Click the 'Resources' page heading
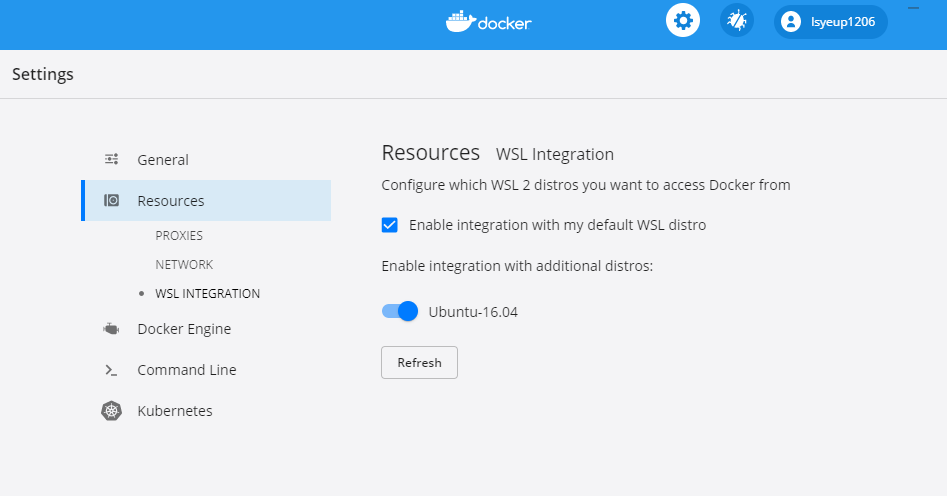 click(x=431, y=152)
